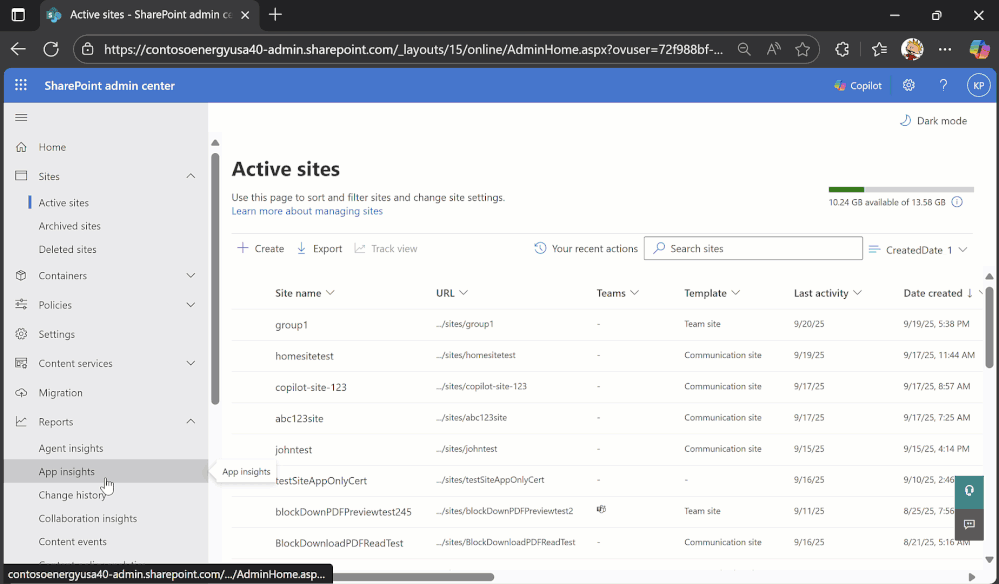
Task: Open Change history report
Action: 72,495
